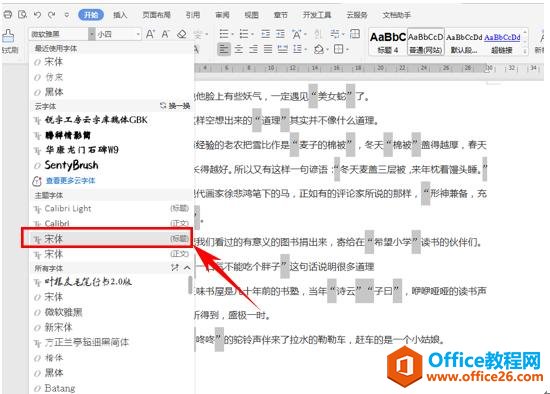Image resolution: width=550 pixels, height=394 pixels.
Task: Increase font size with larger A icon
Action: coord(150,34)
